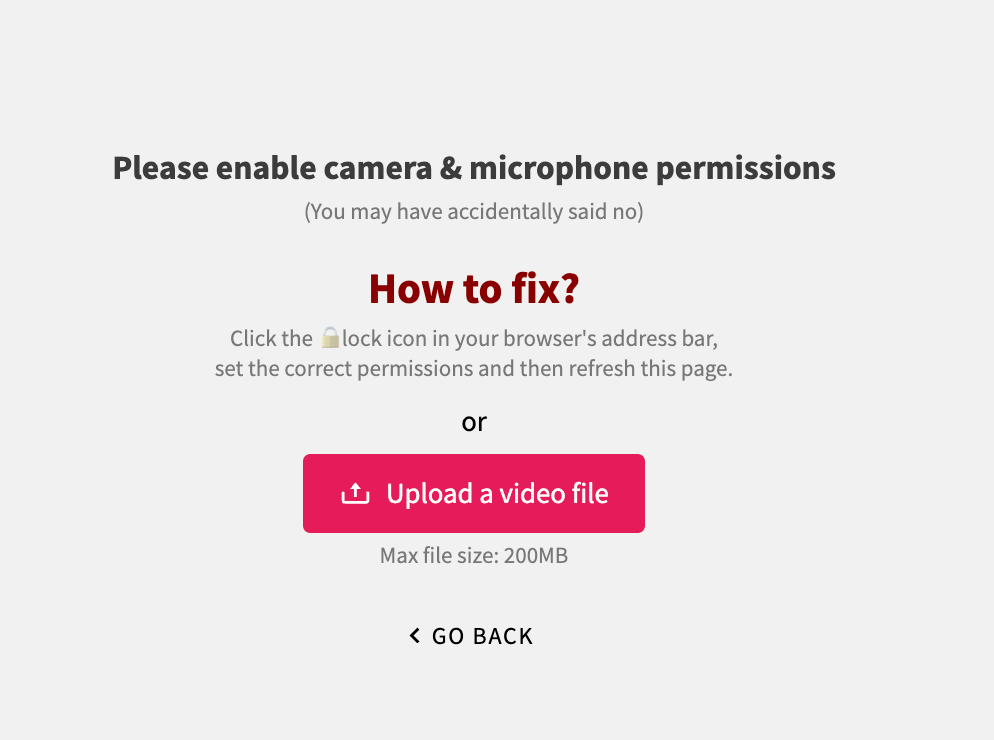Click the "Max file size: 200MB" note
The image size is (994, 740).
tap(474, 556)
